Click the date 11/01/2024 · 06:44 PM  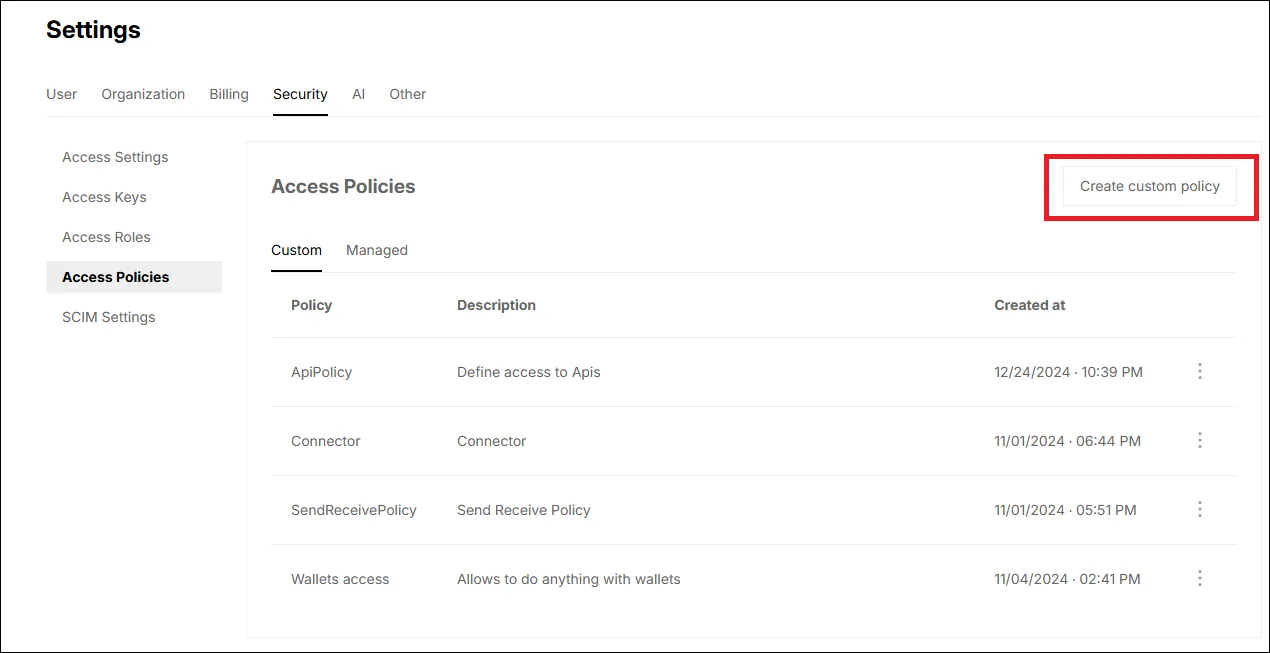pos(1067,441)
